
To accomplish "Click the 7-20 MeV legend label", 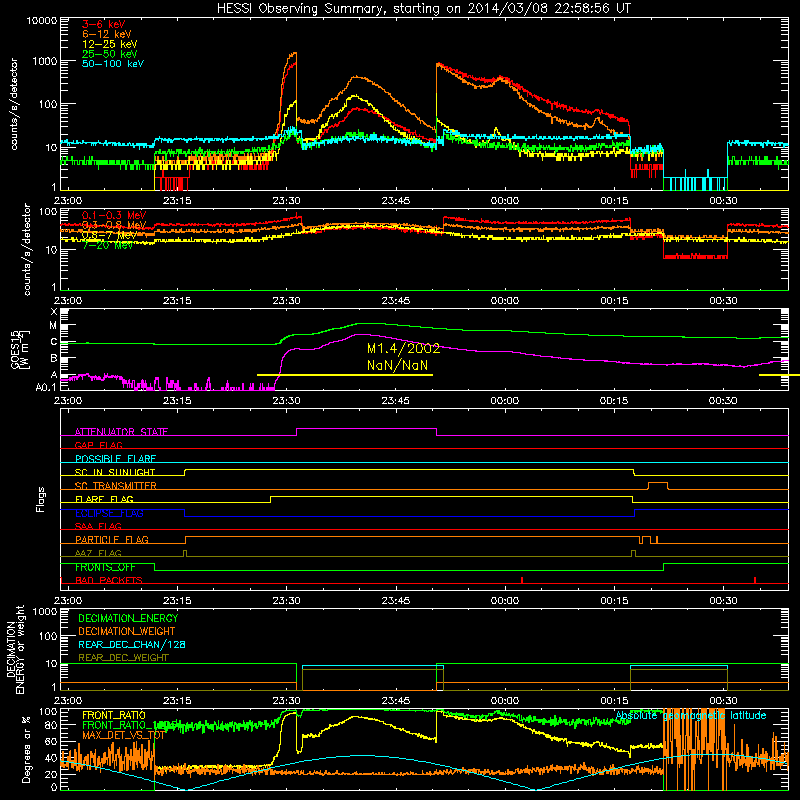I will tap(108, 245).
